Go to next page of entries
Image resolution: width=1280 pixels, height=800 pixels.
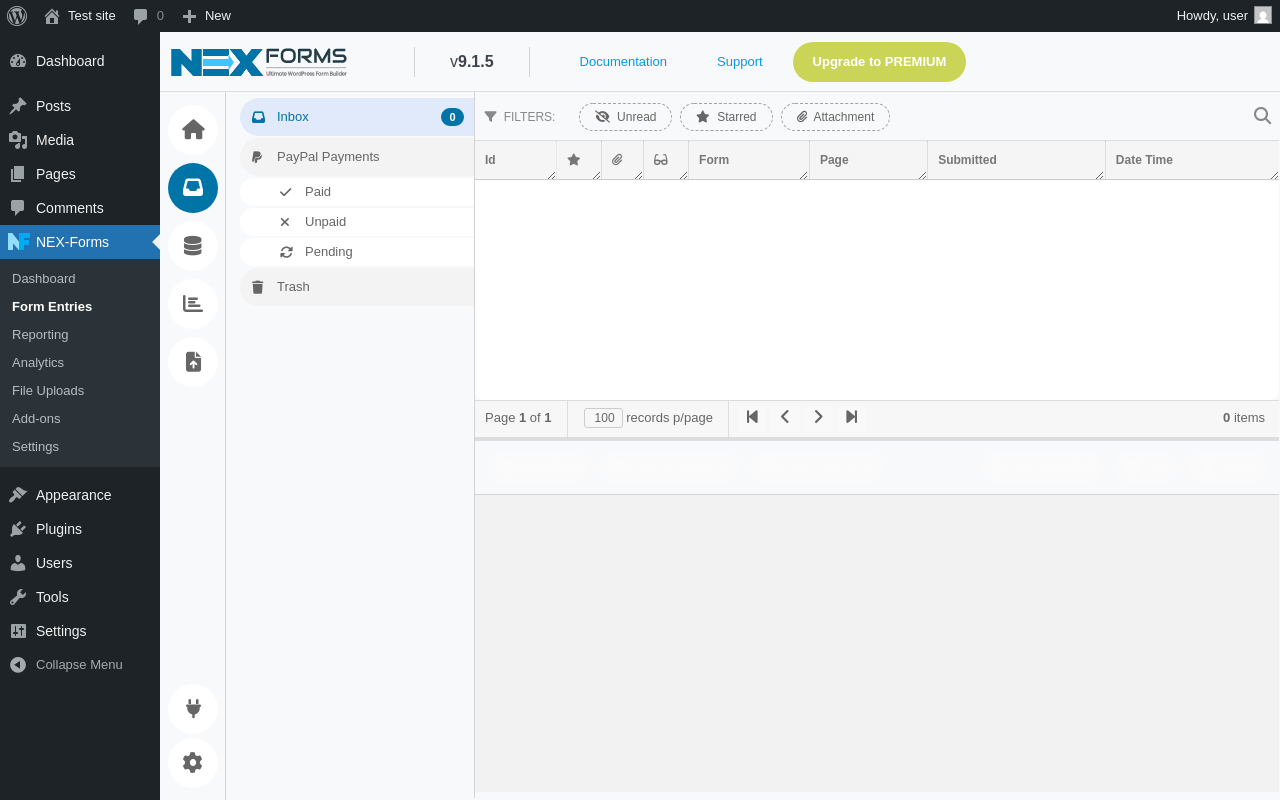(818, 417)
